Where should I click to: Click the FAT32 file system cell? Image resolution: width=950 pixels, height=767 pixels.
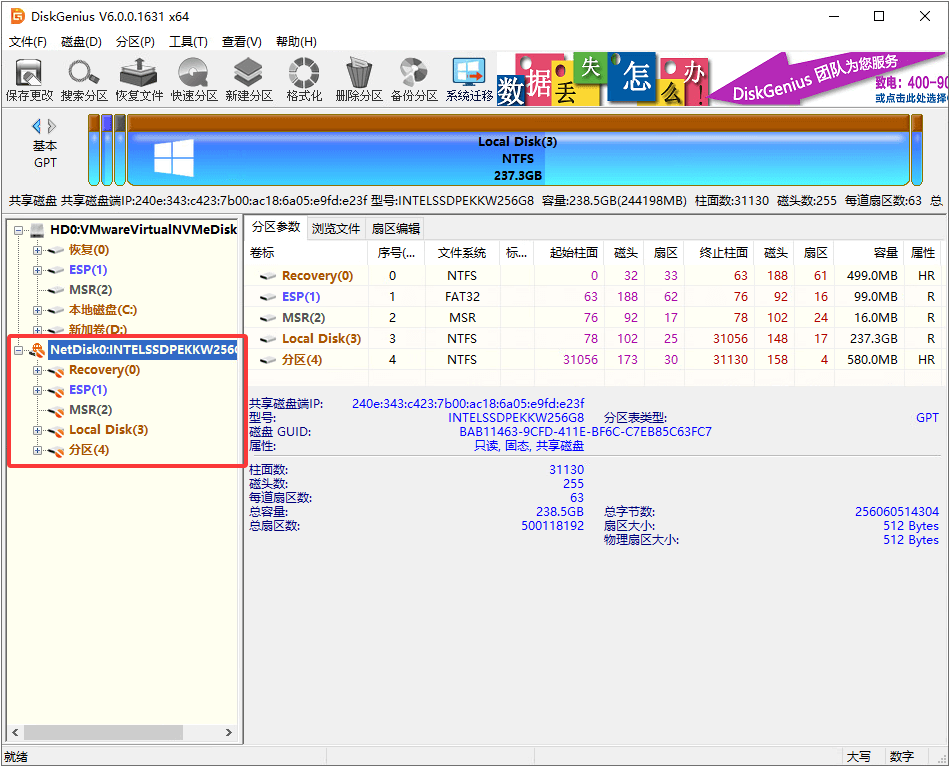462,297
